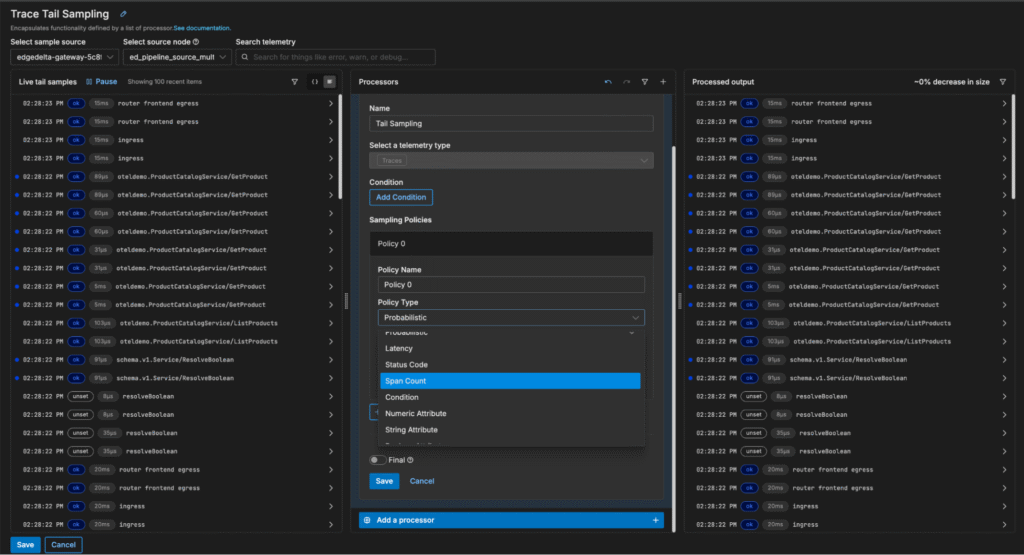
Task: Click the filter icon in Processors header
Action: [x=645, y=82]
